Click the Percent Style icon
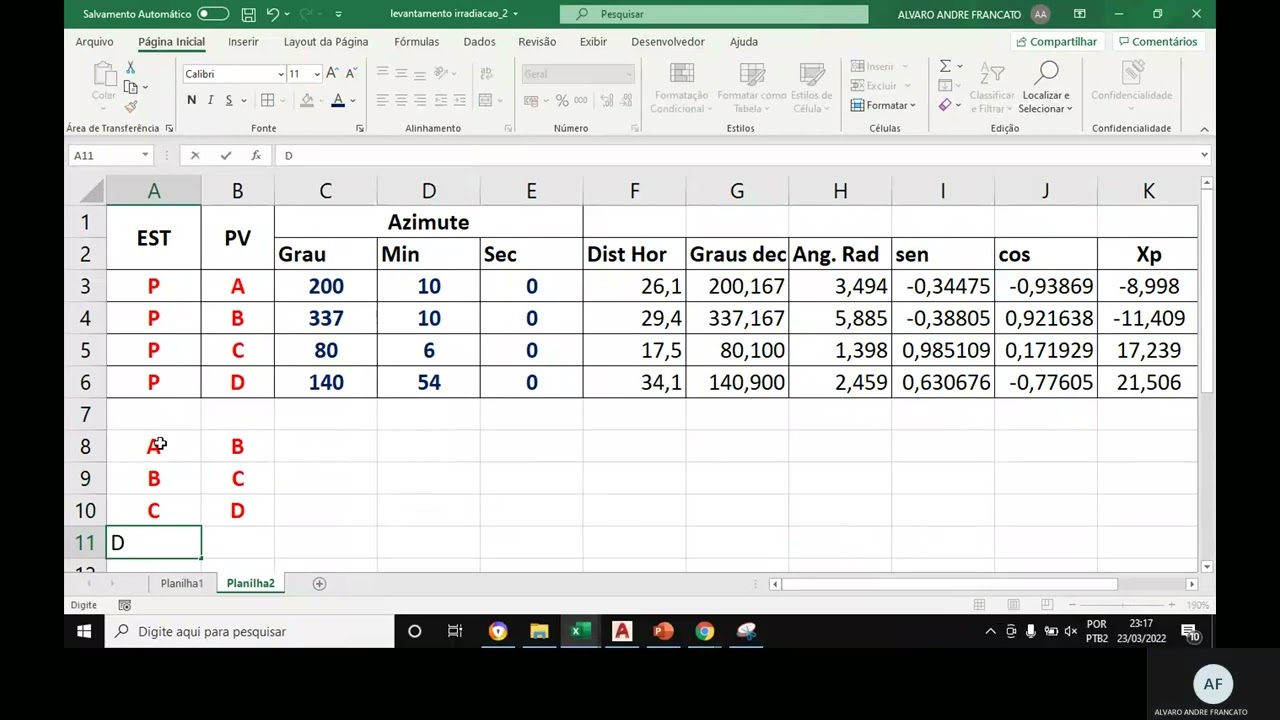1280x720 pixels. (562, 100)
